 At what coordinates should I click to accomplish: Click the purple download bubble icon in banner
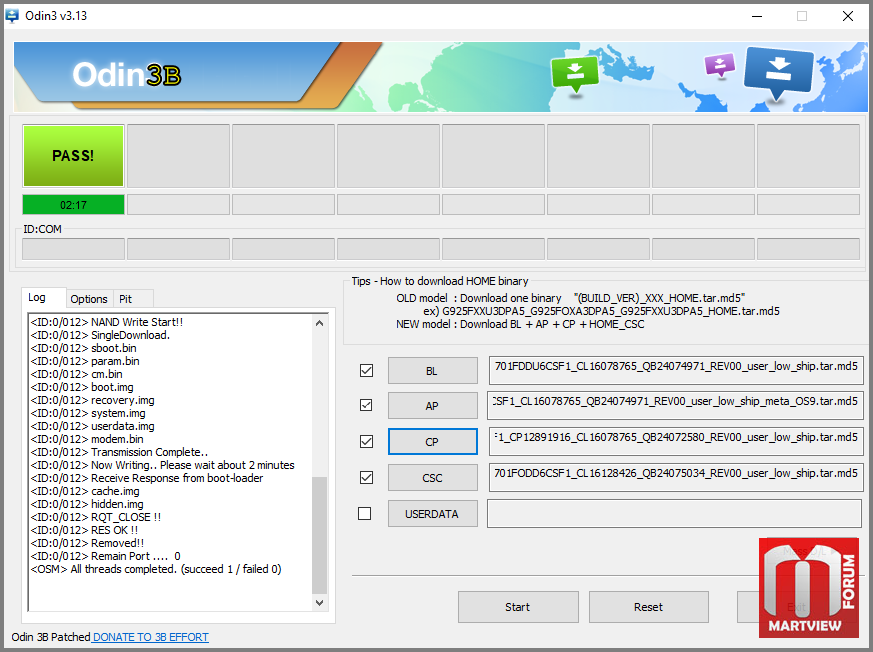tap(719, 65)
